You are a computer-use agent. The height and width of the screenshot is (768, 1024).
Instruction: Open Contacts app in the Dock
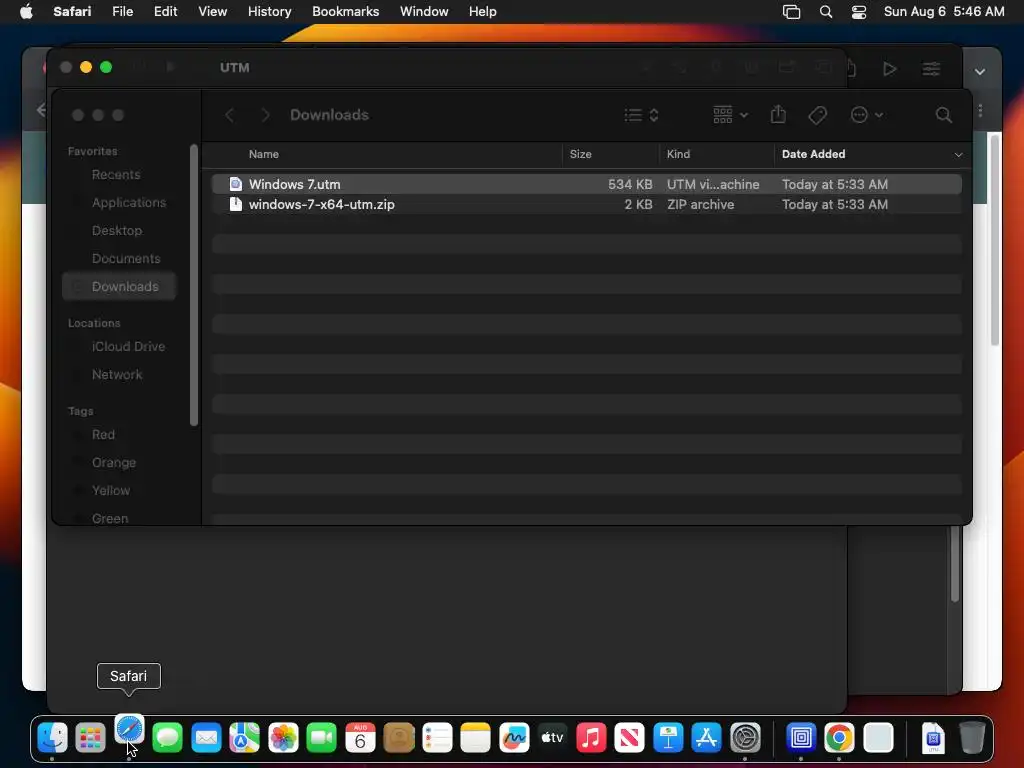click(x=399, y=738)
